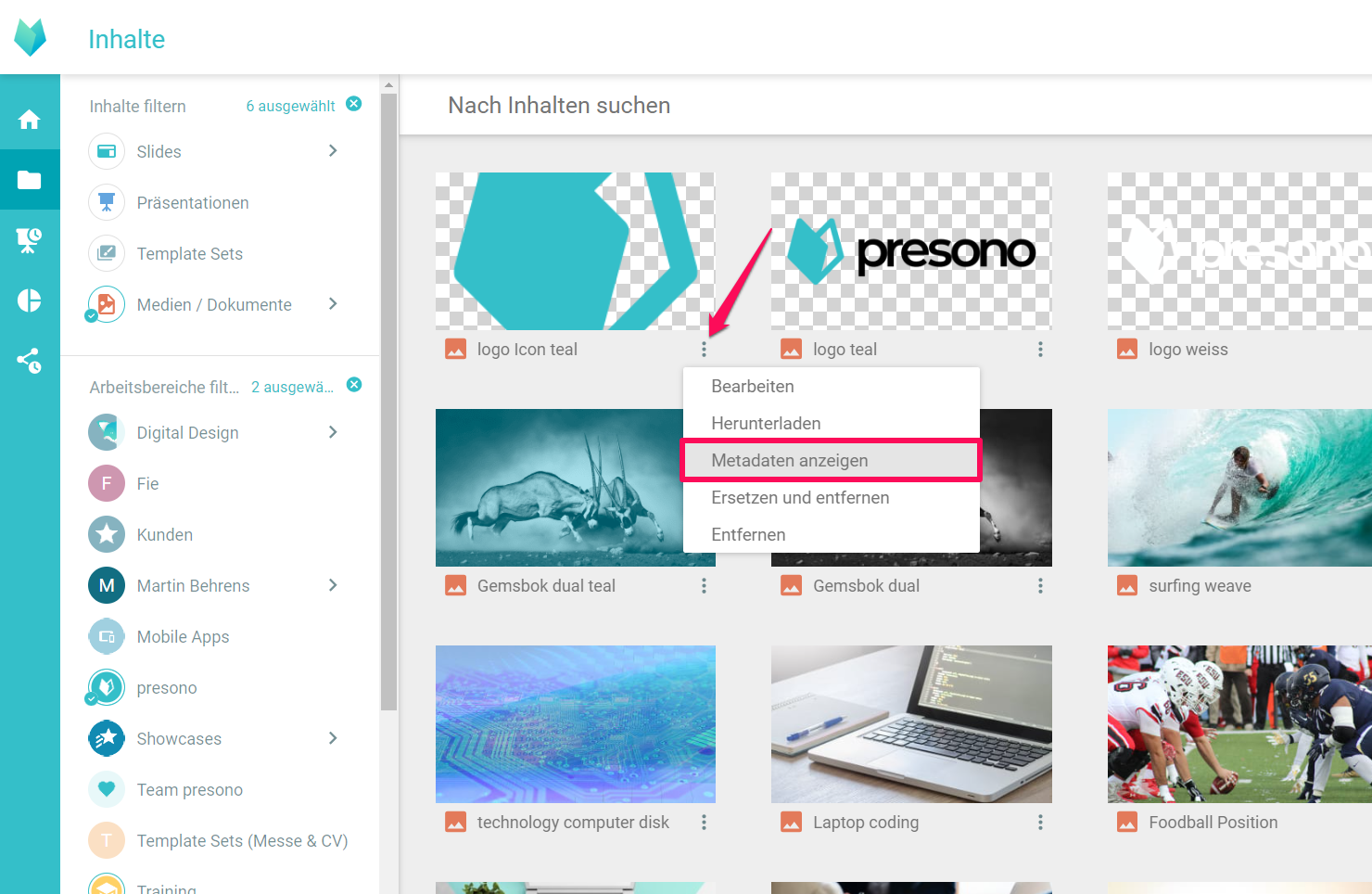Expand the Medien / Dokumente submenu
1372x894 pixels.
coord(333,303)
